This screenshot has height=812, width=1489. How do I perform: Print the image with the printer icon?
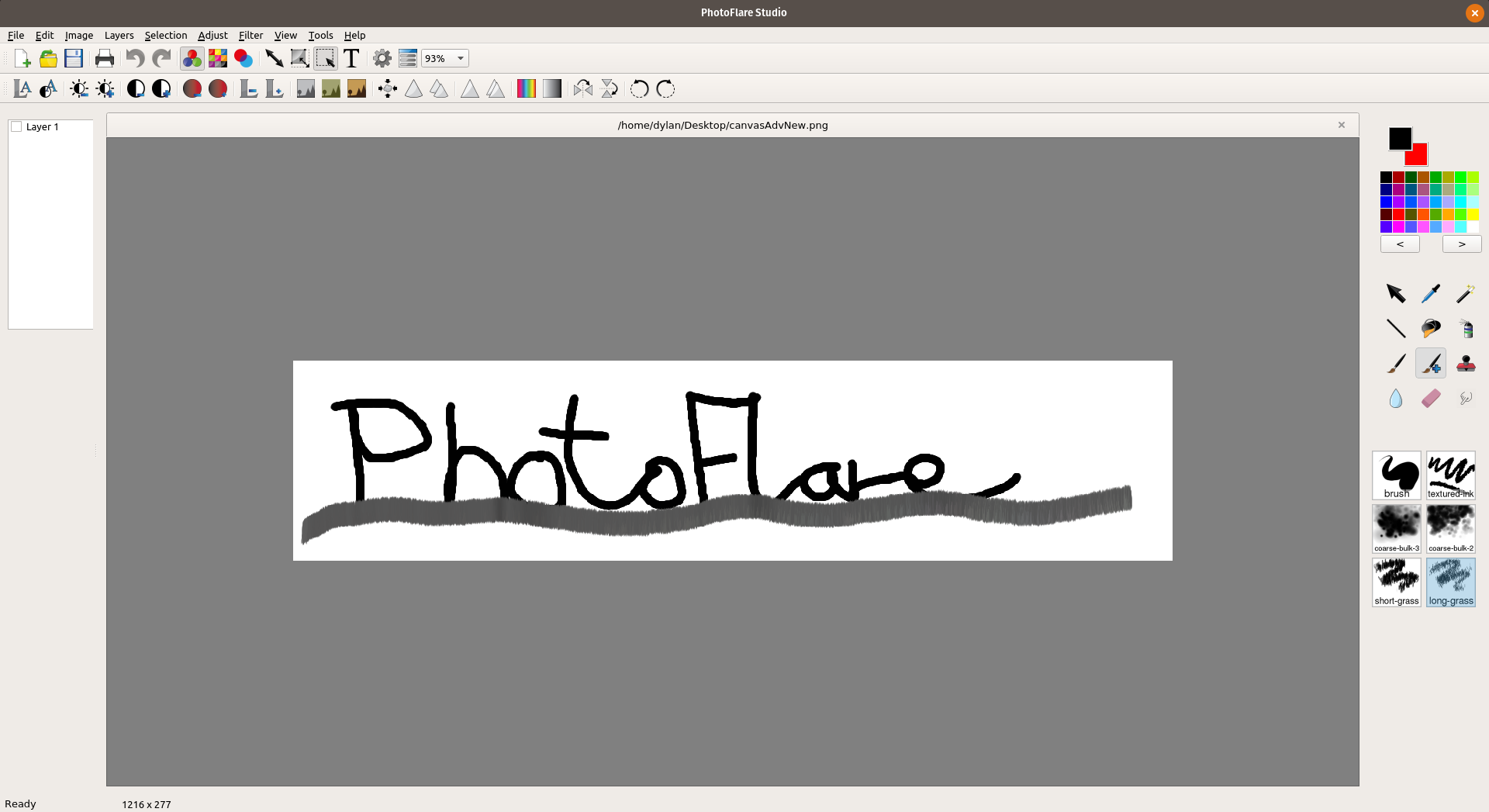[105, 58]
